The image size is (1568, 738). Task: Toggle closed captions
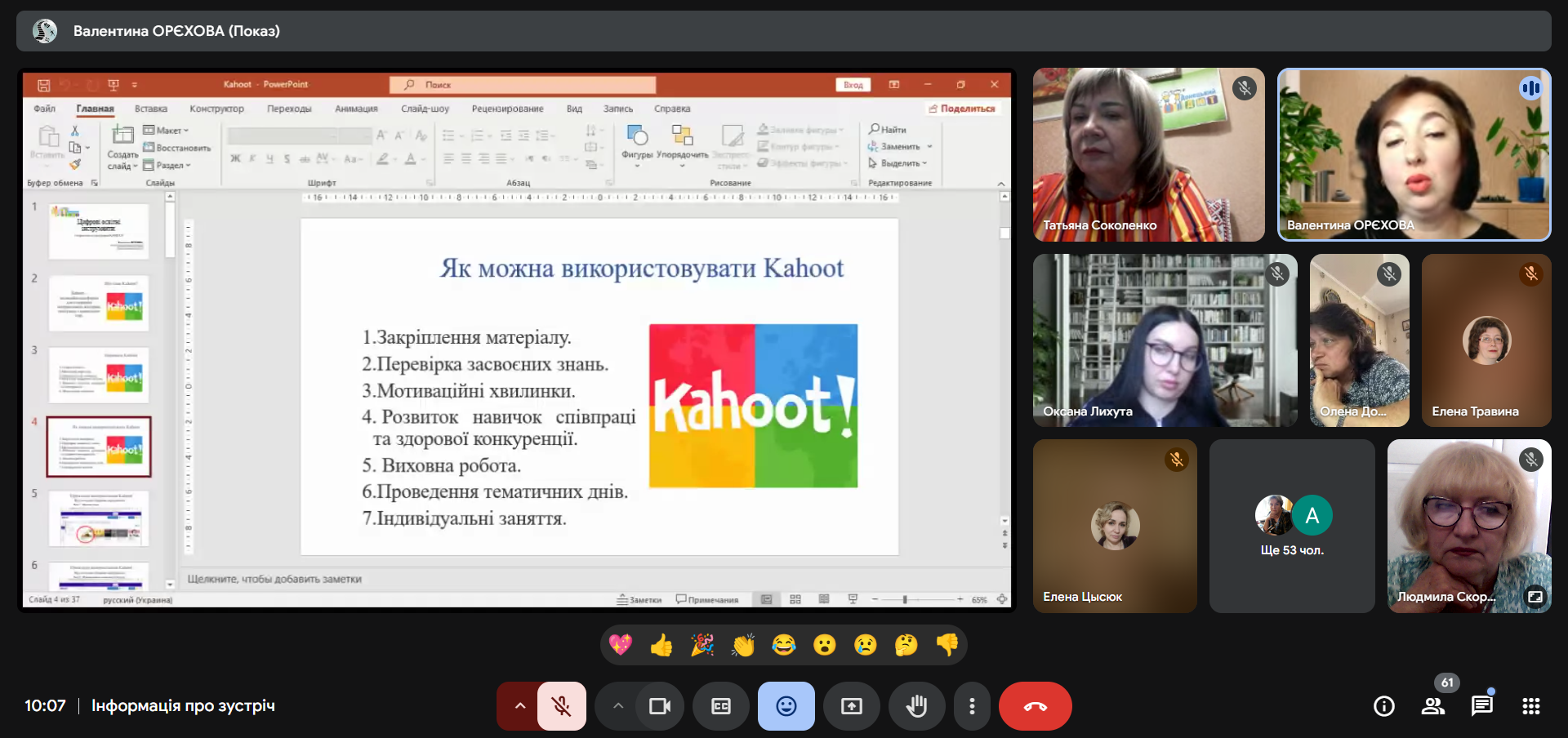tap(721, 706)
